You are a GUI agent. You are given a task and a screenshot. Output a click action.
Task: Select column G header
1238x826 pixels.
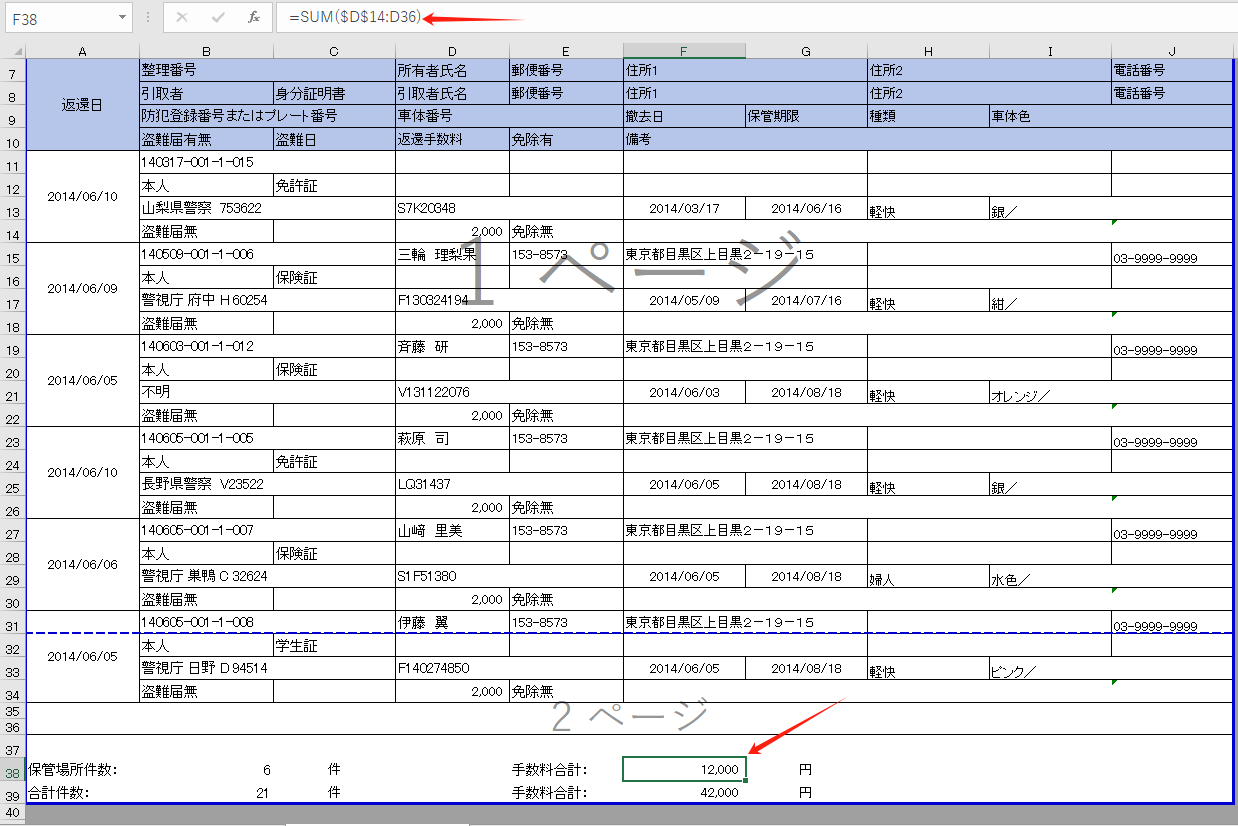pyautogui.click(x=806, y=51)
